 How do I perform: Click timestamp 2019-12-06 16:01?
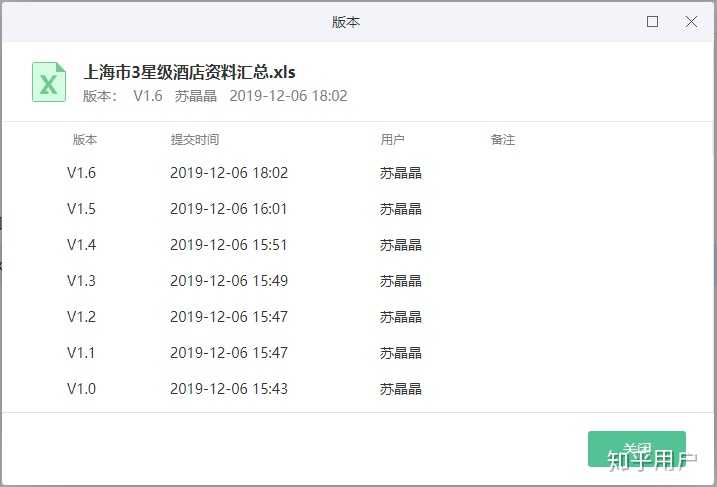(x=229, y=209)
